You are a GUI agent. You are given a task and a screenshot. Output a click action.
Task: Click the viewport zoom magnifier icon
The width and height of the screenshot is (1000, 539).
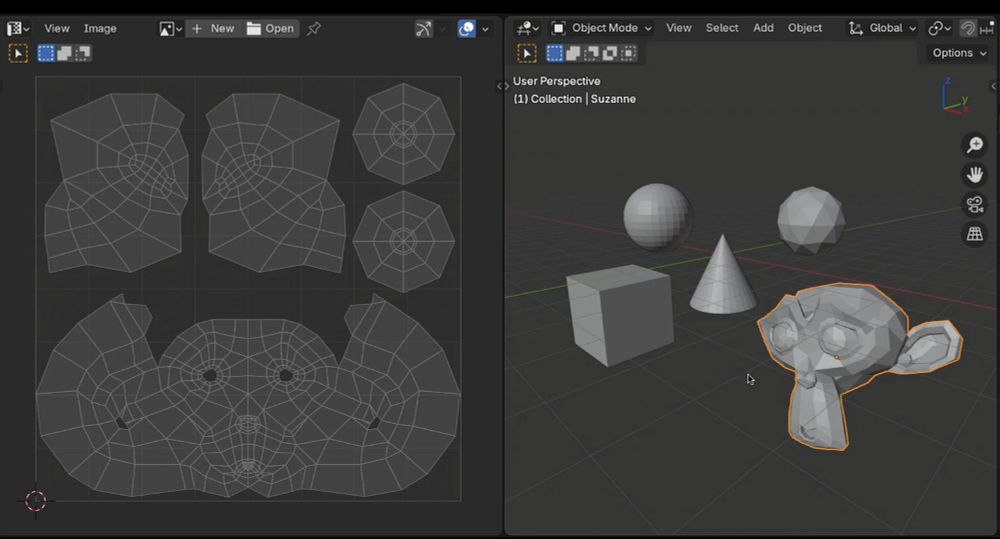pos(974,145)
